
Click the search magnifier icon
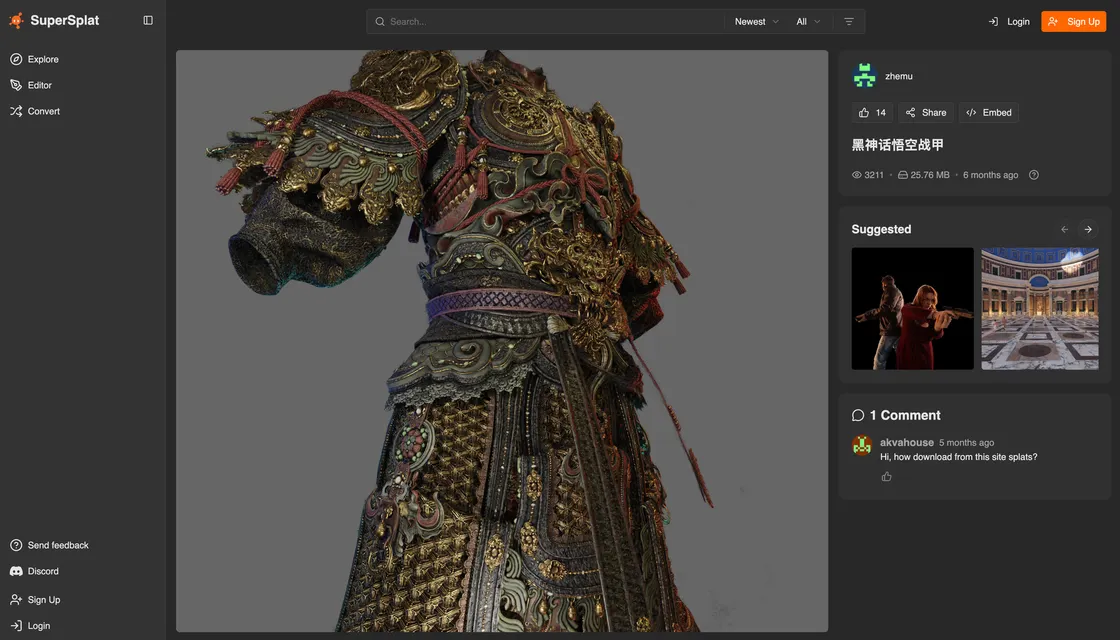coord(380,21)
